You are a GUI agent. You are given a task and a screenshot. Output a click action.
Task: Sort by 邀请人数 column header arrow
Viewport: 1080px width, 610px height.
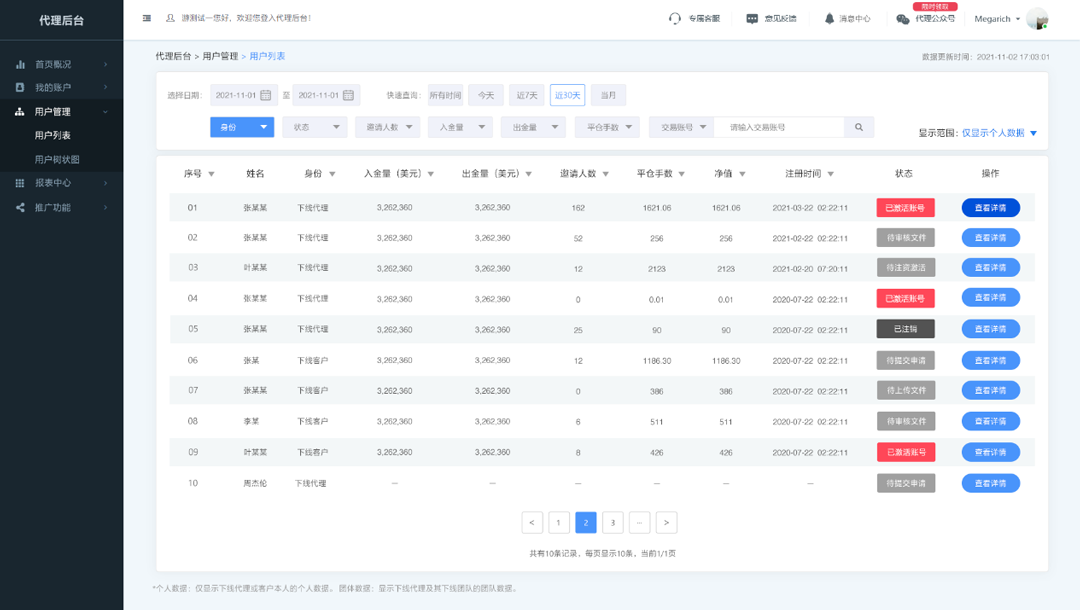pyautogui.click(x=605, y=174)
